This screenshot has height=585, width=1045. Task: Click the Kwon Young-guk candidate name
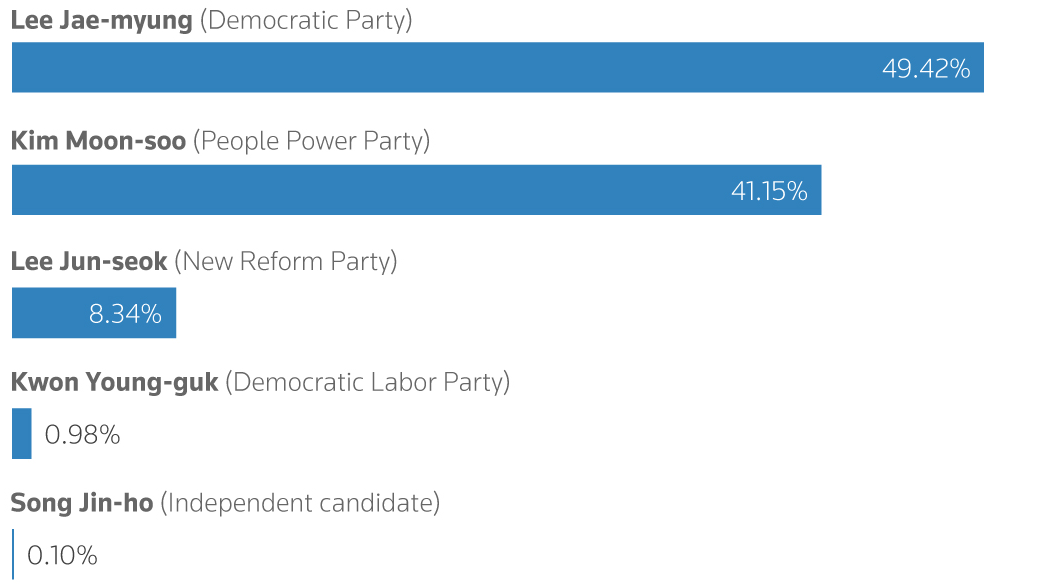coord(114,382)
